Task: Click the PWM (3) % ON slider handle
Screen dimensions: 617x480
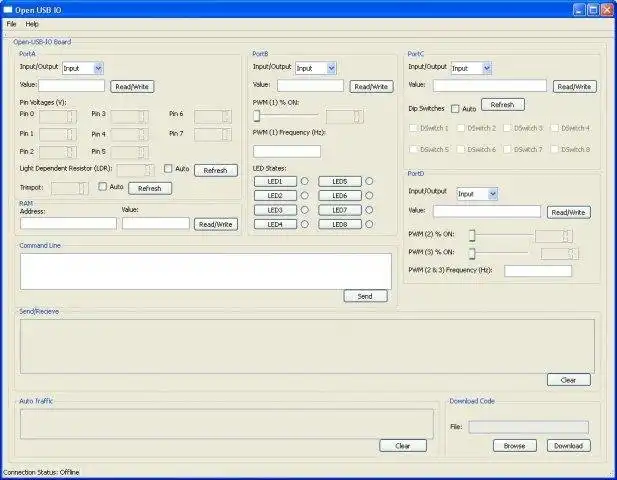Action: click(x=472, y=253)
